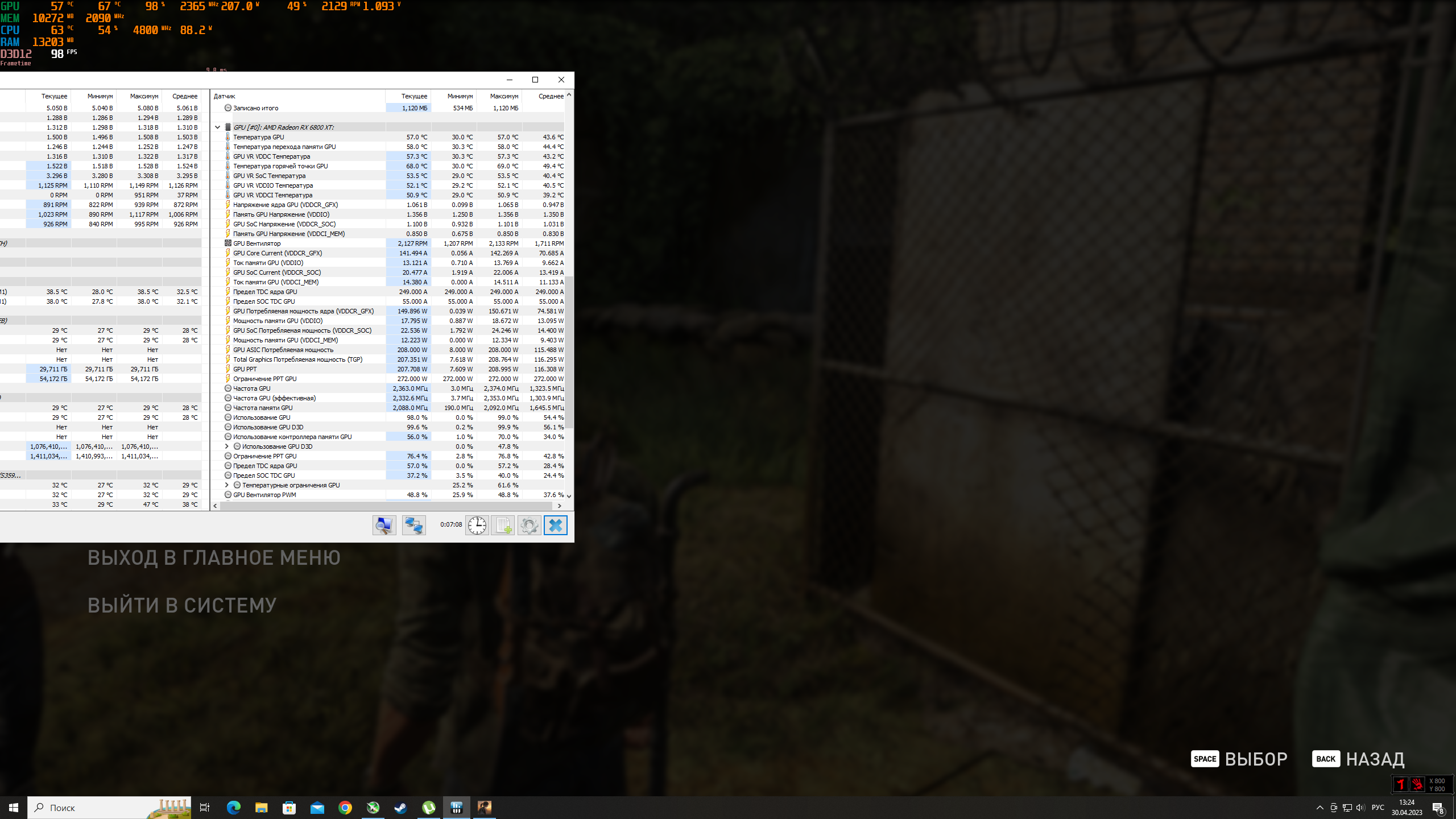
Task: Click the horizontal scrollbar right arrow
Action: coord(560,506)
